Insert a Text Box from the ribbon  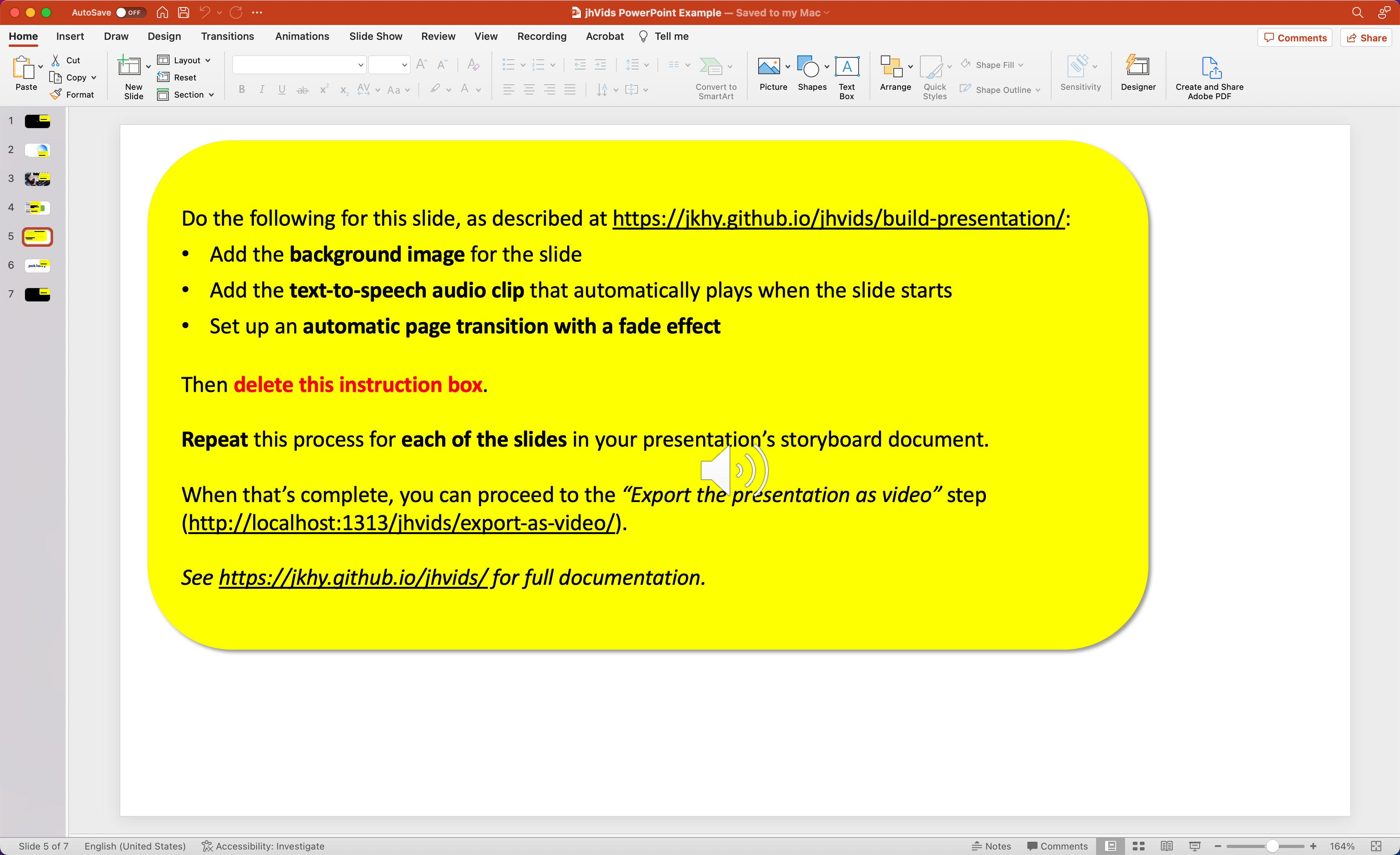pos(846,67)
